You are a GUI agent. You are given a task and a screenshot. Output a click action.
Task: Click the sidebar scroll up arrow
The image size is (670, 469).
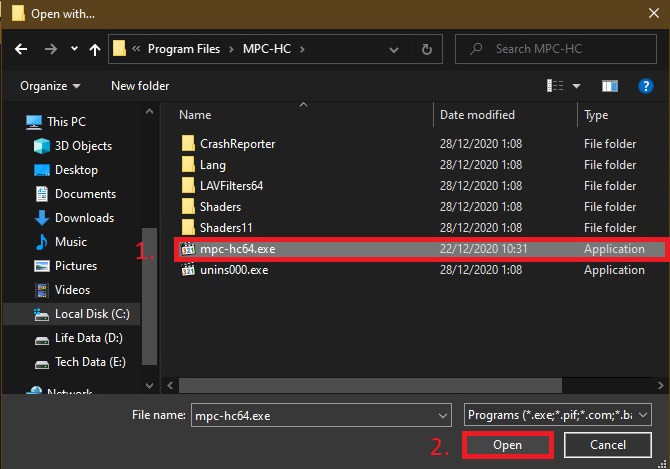pyautogui.click(x=150, y=111)
